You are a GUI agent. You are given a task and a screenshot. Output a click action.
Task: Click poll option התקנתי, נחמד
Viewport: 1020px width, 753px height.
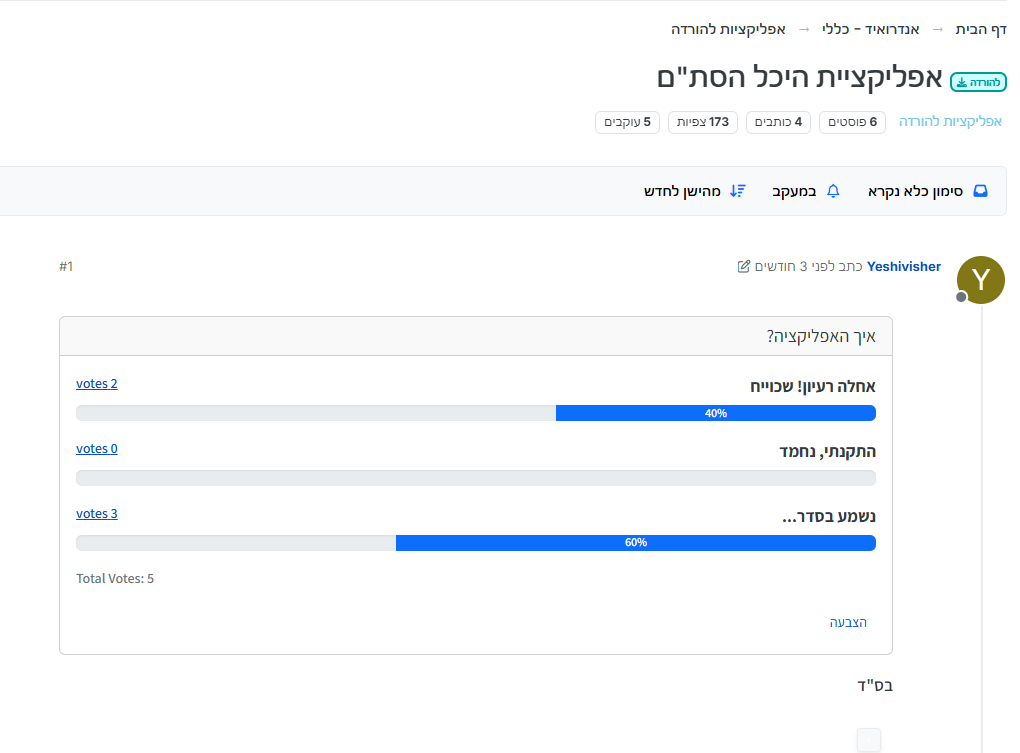click(x=827, y=451)
